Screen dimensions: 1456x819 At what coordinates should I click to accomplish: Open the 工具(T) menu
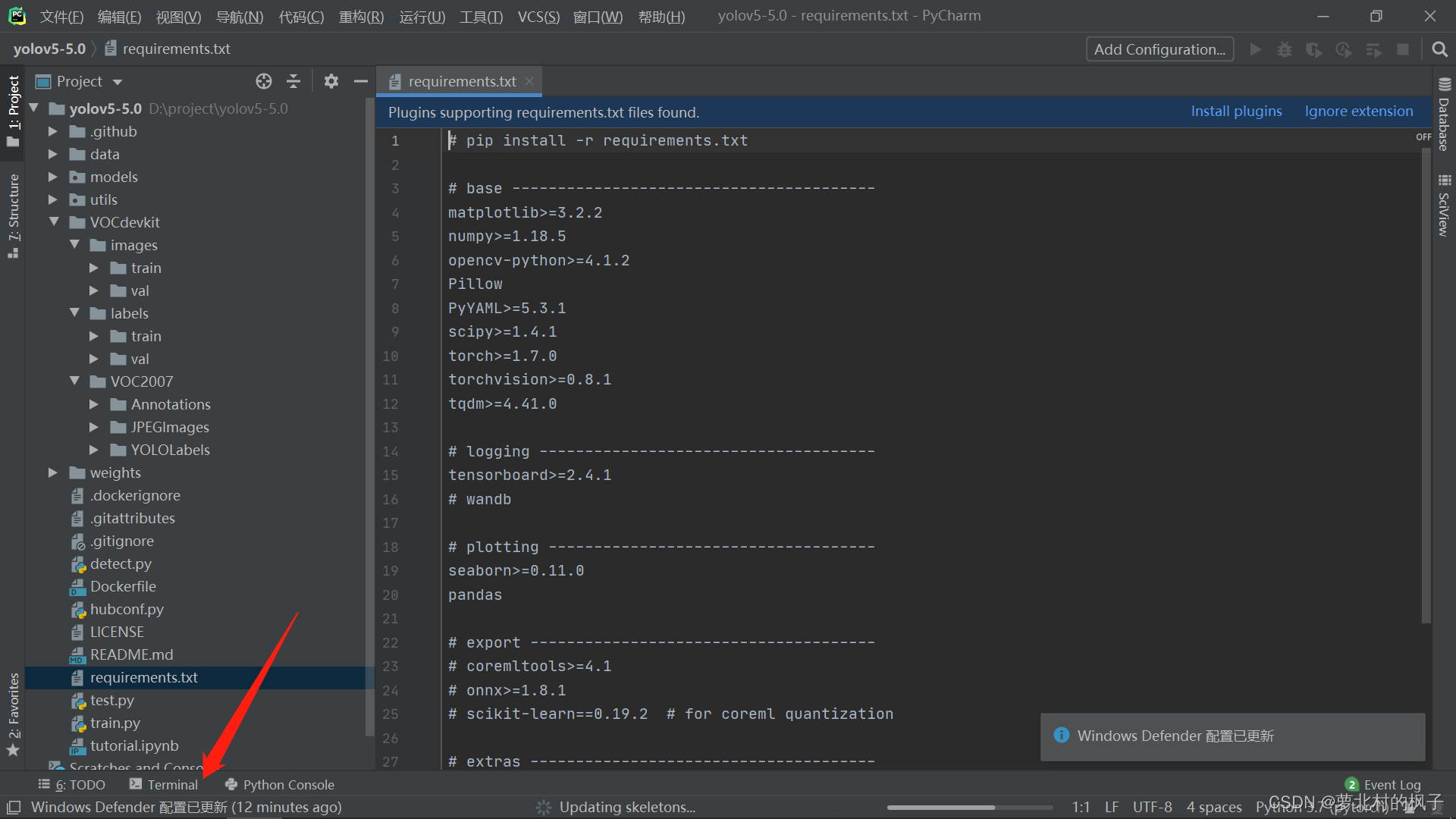tap(481, 17)
